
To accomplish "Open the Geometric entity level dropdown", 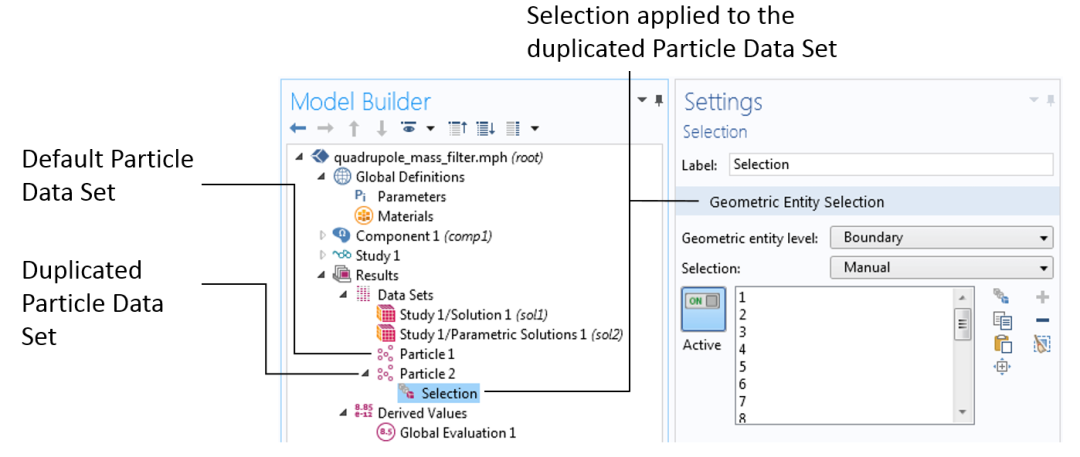I will pyautogui.click(x=942, y=238).
